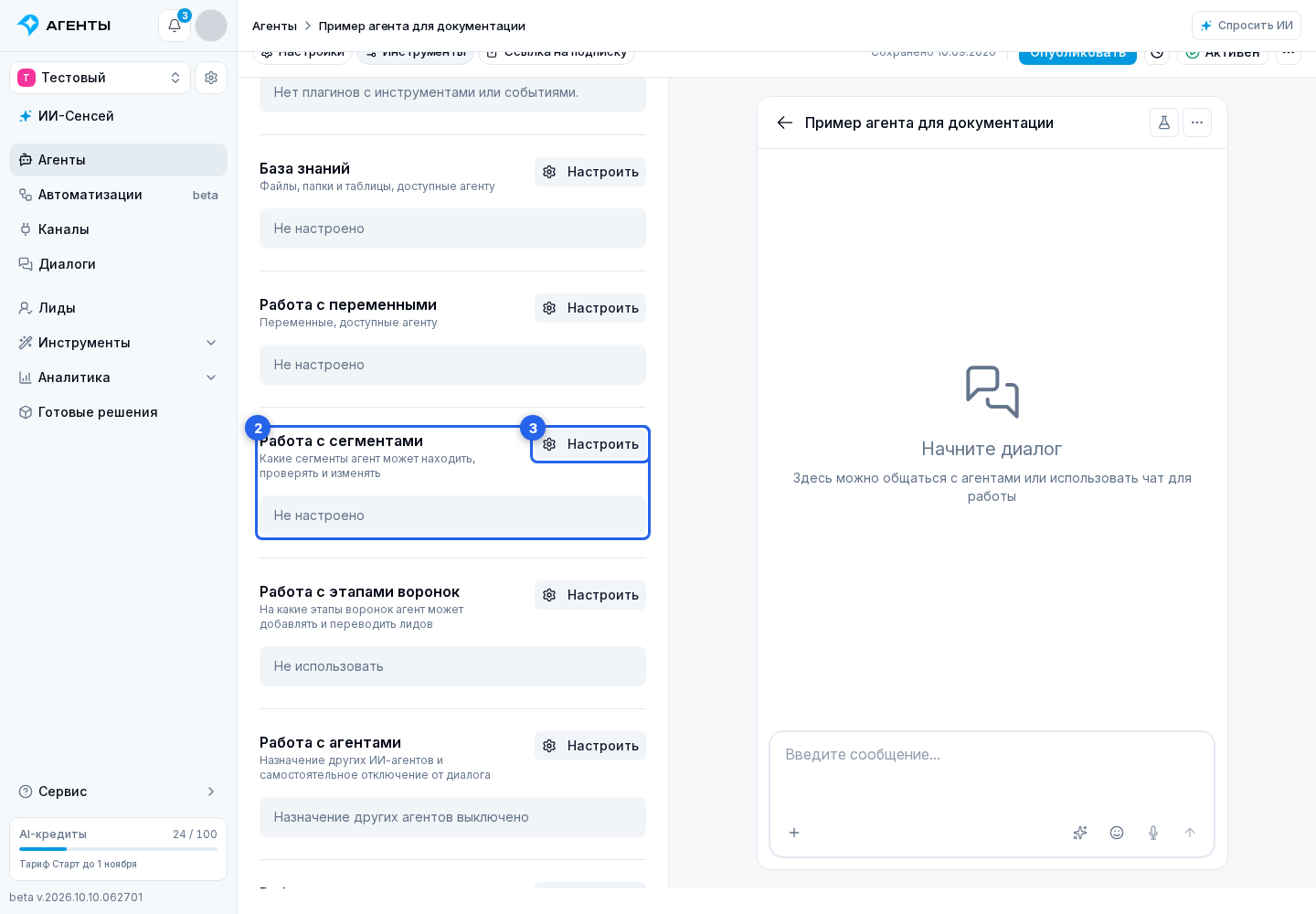Click the АГЕНТЫ logo

[64, 26]
